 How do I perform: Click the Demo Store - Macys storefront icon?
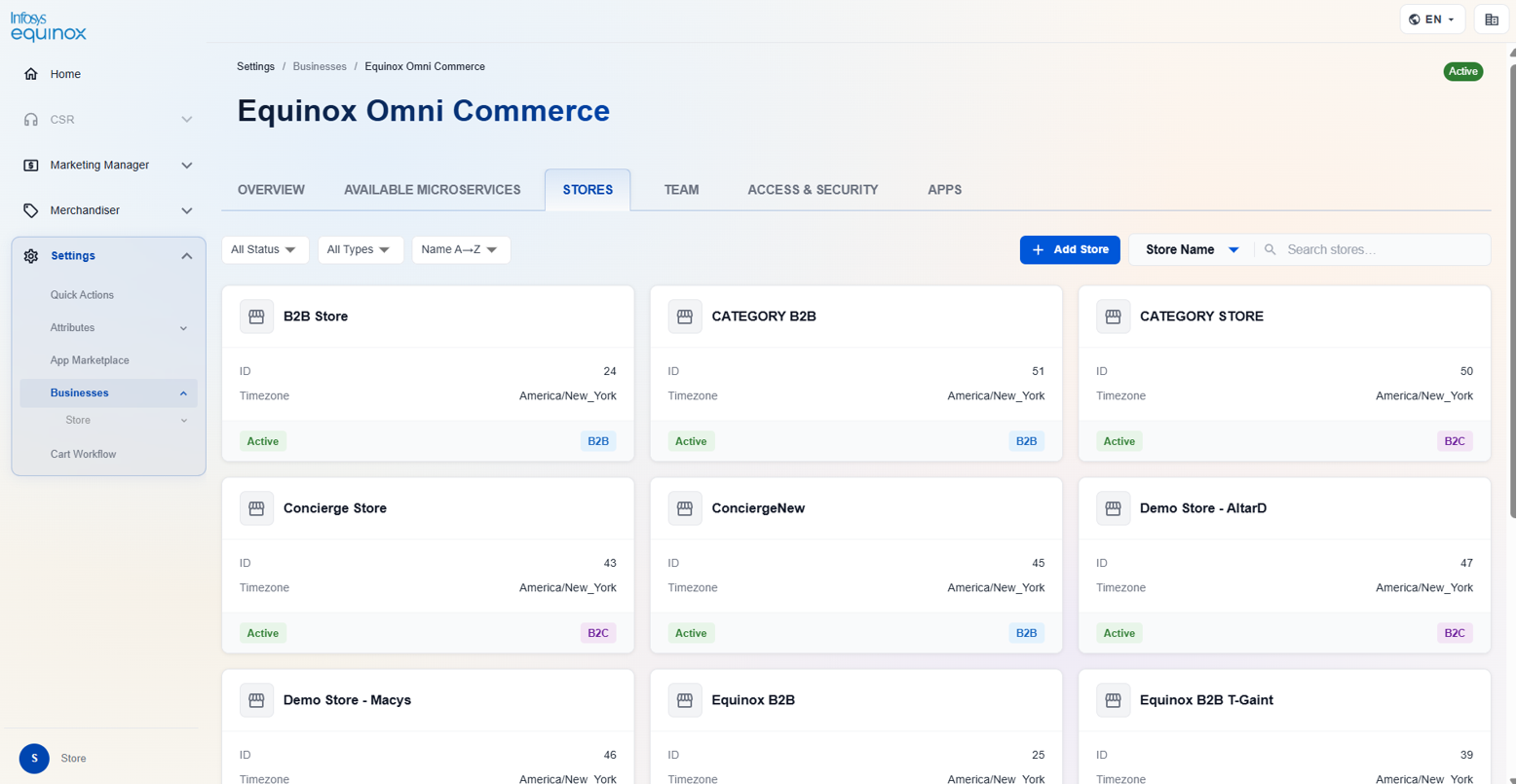pyautogui.click(x=257, y=700)
